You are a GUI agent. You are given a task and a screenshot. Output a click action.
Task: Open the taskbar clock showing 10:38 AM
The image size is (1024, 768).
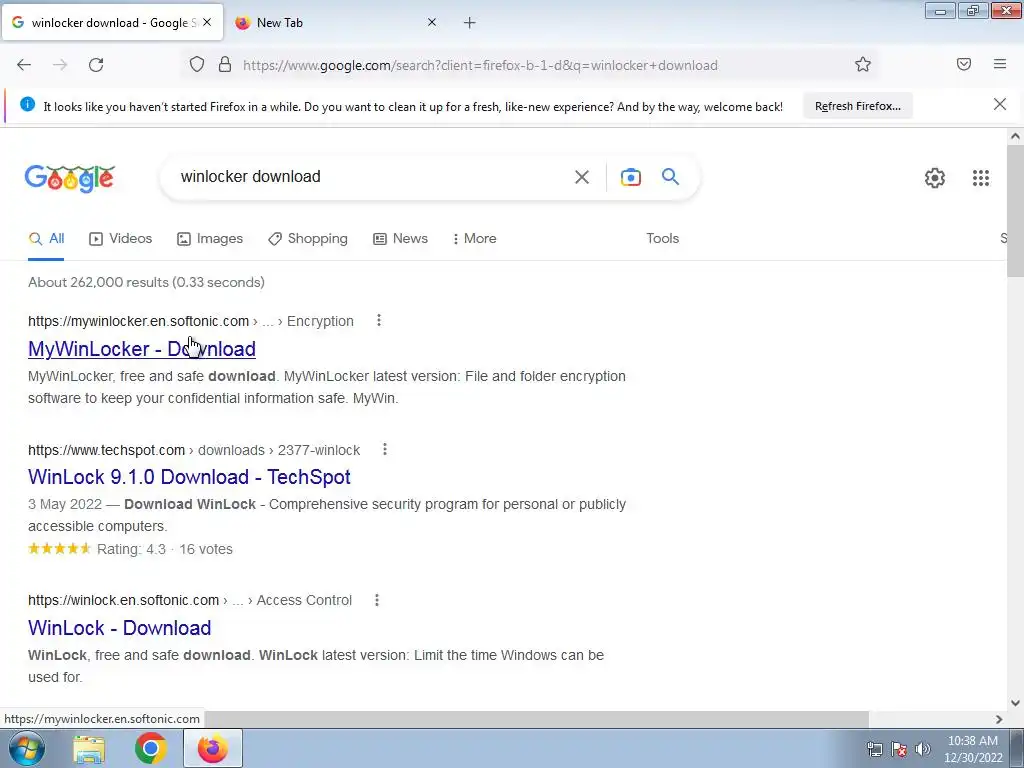tap(973, 749)
